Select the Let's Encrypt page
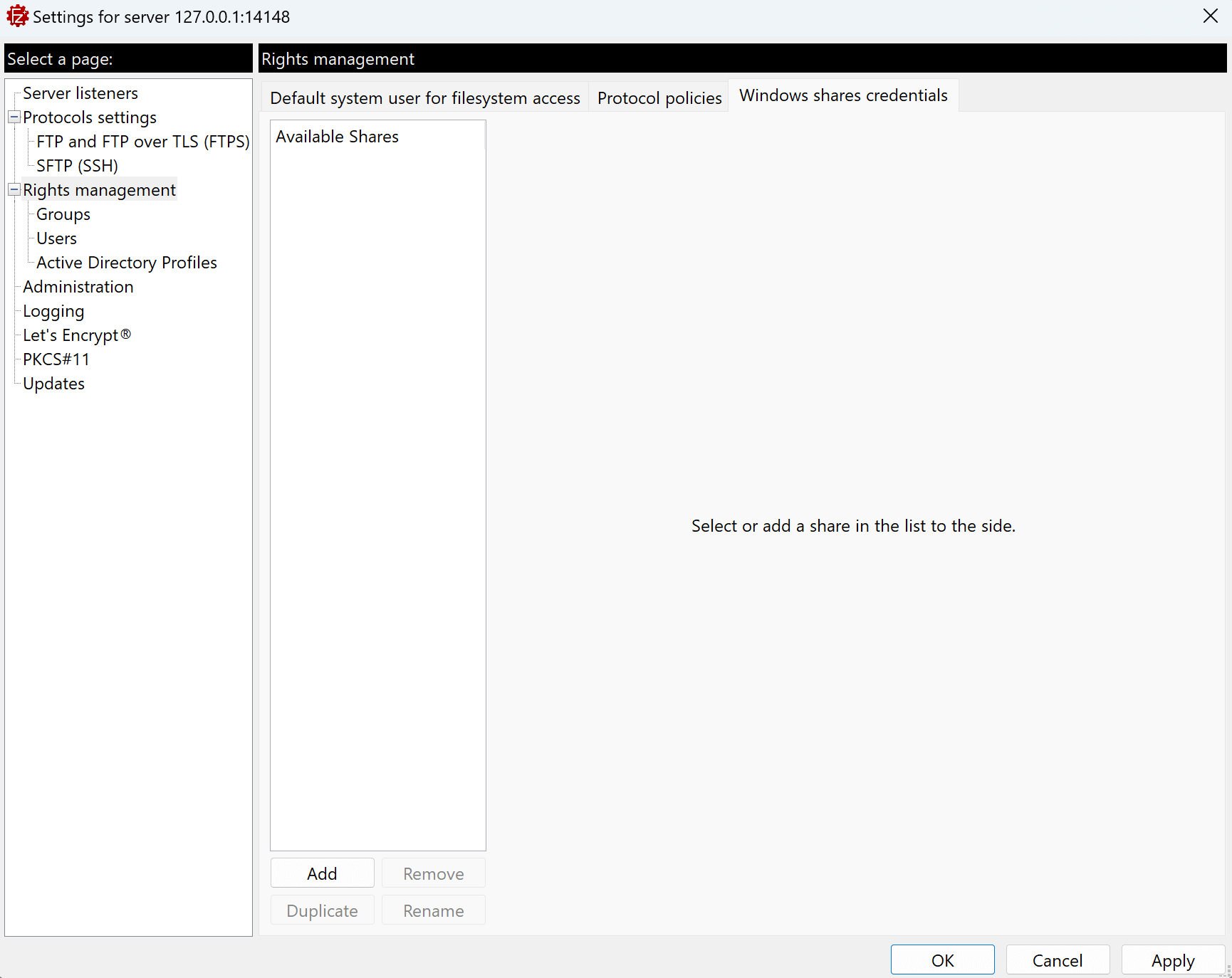Image resolution: width=1232 pixels, height=978 pixels. [x=75, y=335]
